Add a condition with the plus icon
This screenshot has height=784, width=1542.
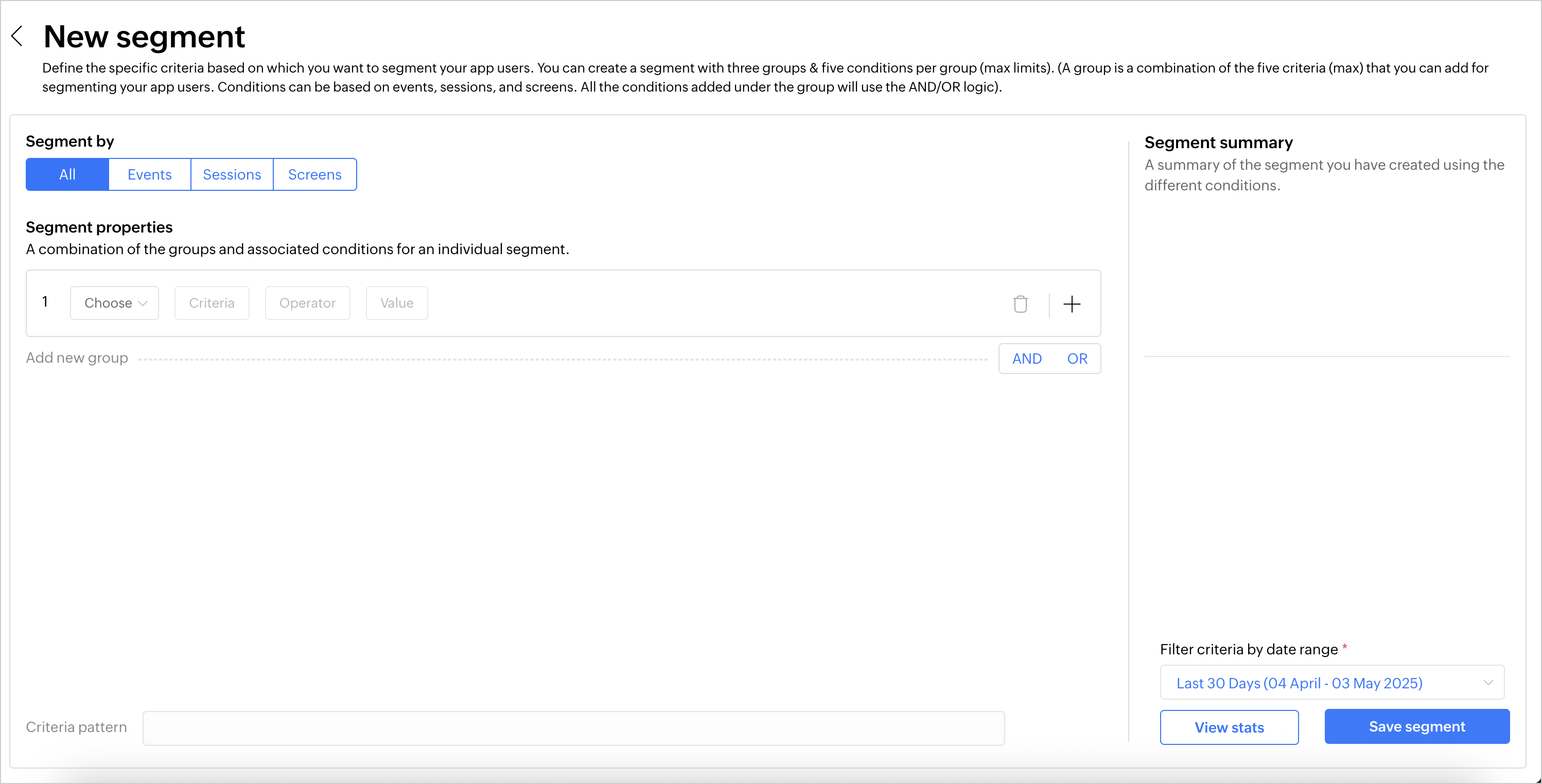pos(1072,304)
